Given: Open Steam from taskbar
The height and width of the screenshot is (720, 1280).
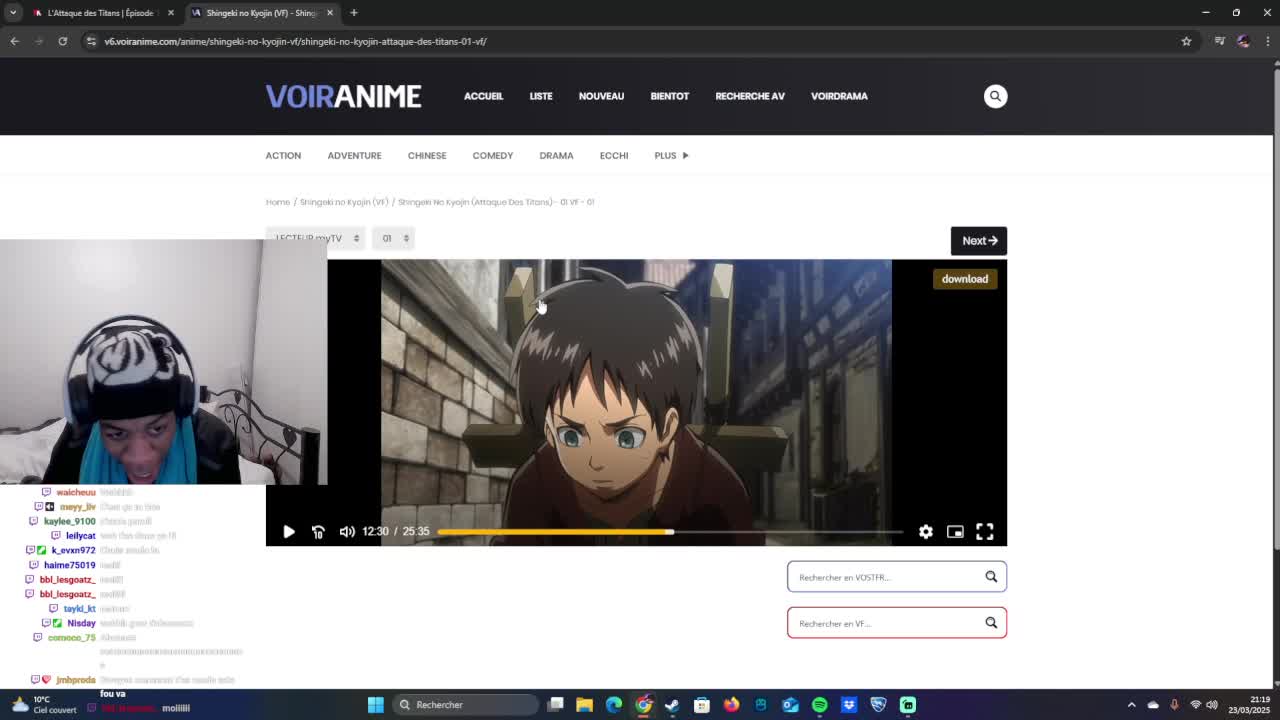Looking at the screenshot, I should [673, 705].
